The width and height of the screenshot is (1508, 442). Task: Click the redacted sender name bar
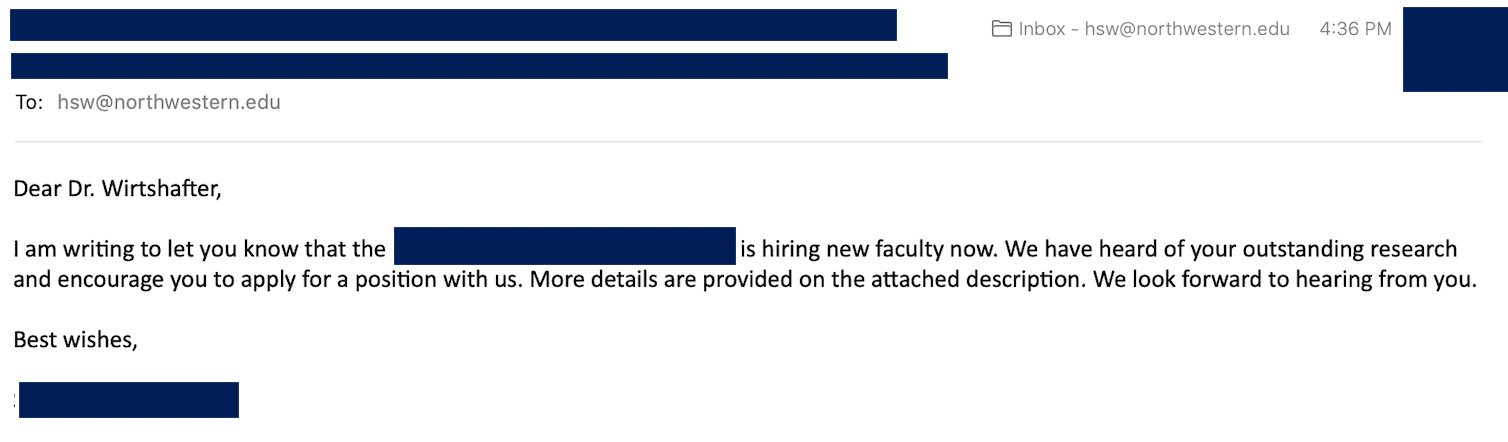click(x=453, y=25)
